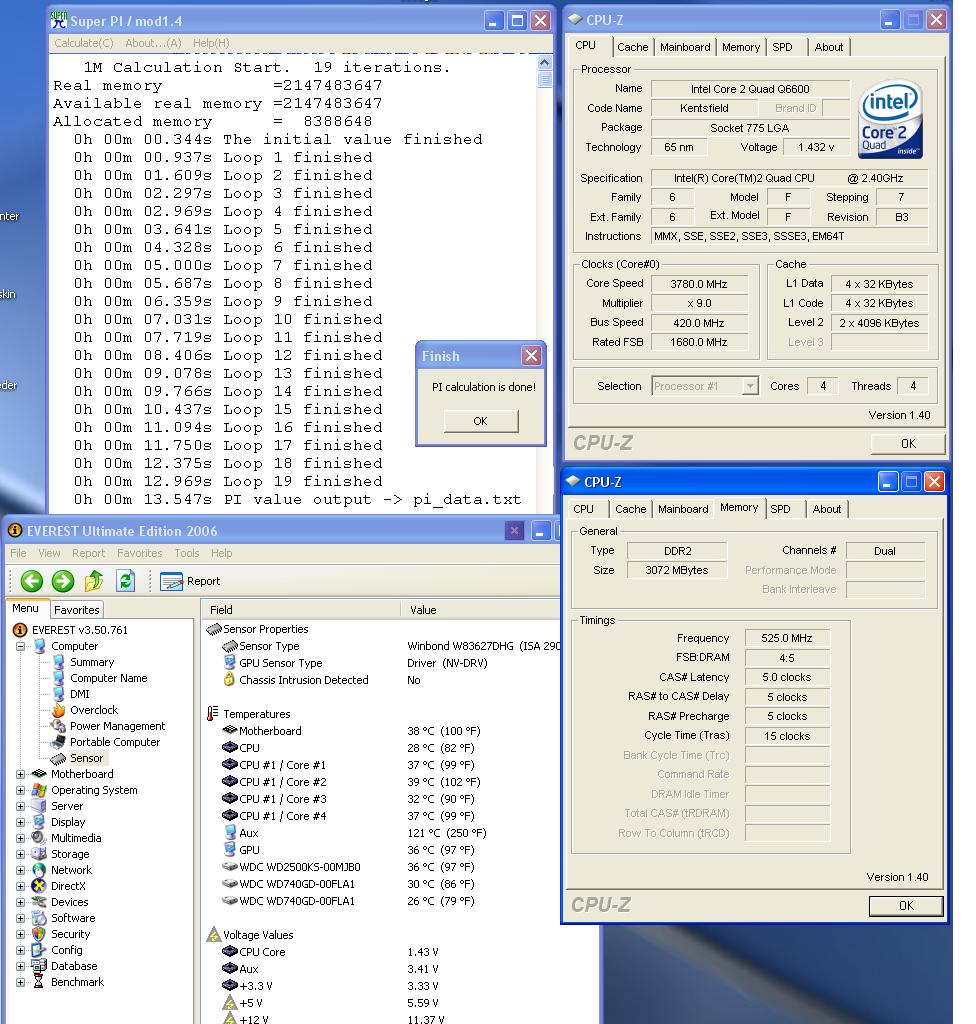Viewport: 976px width, 1024px height.
Task: Collapse the Computer tree node
Action: tap(21, 646)
